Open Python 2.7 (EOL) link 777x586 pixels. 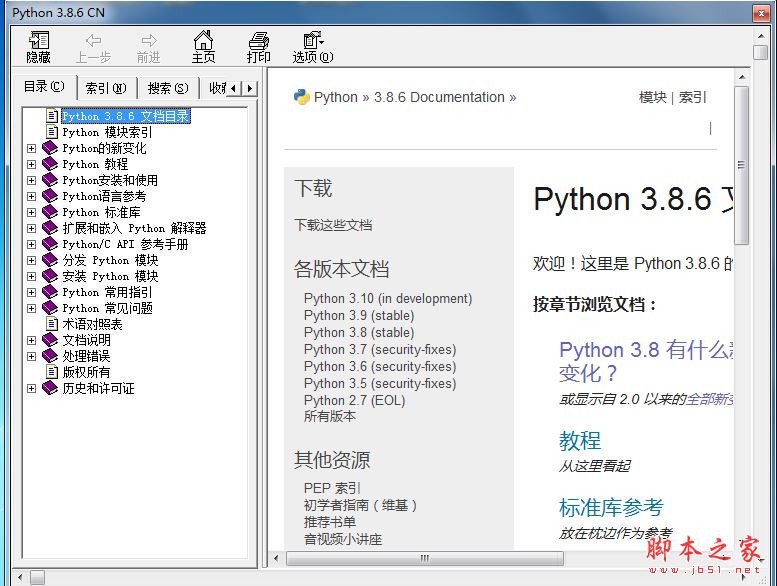[354, 400]
